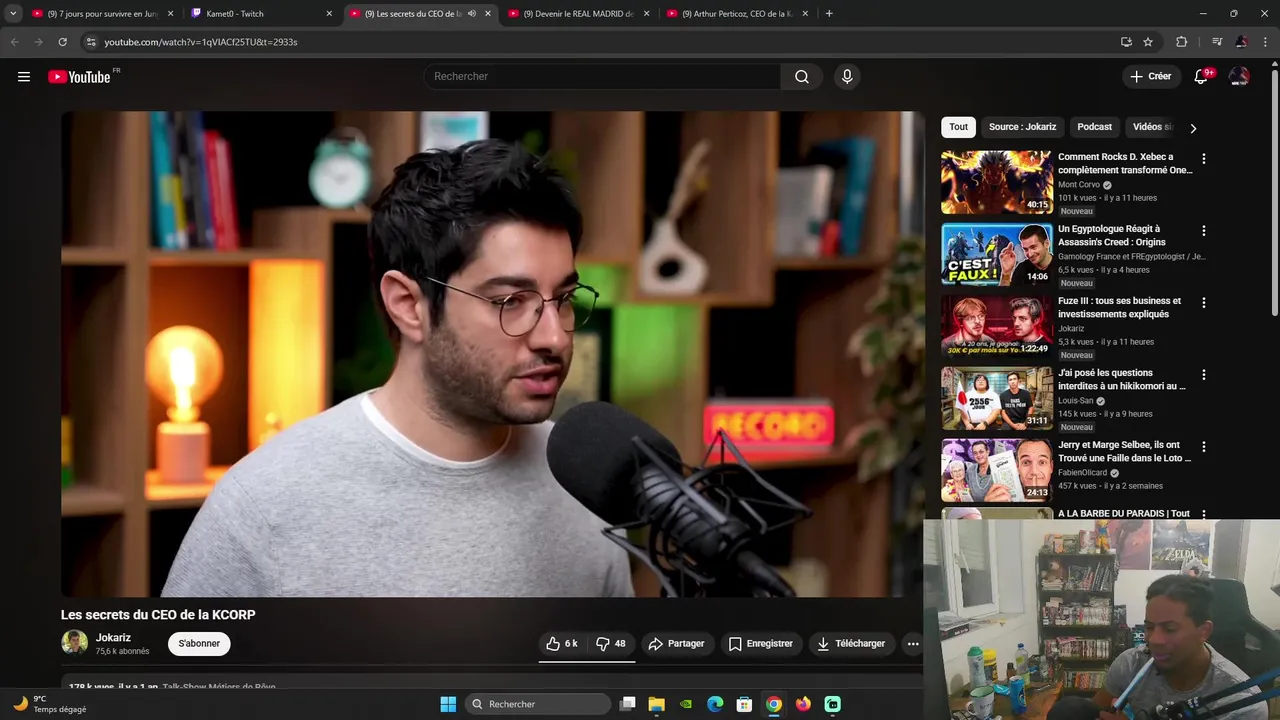Image resolution: width=1280 pixels, height=720 pixels.
Task: Click the Chrome address bar URL
Action: click(x=200, y=42)
